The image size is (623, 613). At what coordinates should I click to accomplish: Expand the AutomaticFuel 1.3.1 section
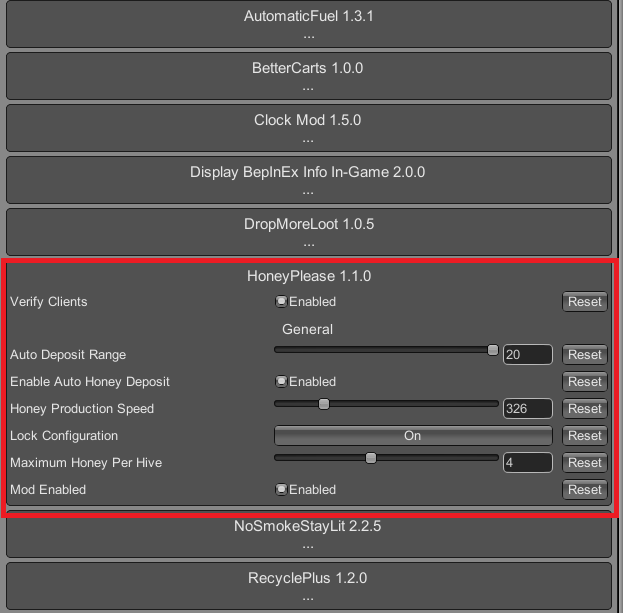coord(309,23)
